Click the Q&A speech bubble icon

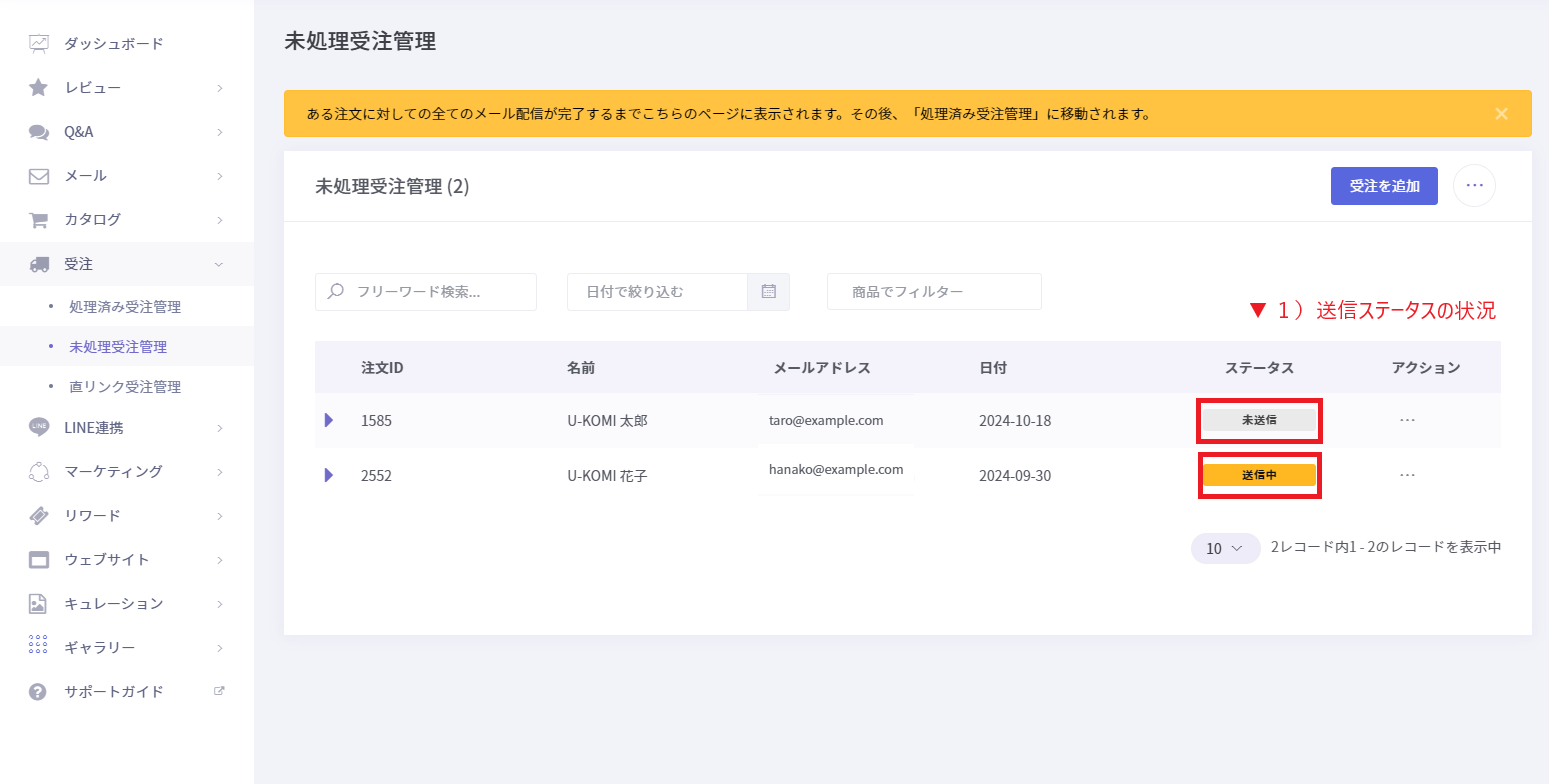tap(39, 132)
